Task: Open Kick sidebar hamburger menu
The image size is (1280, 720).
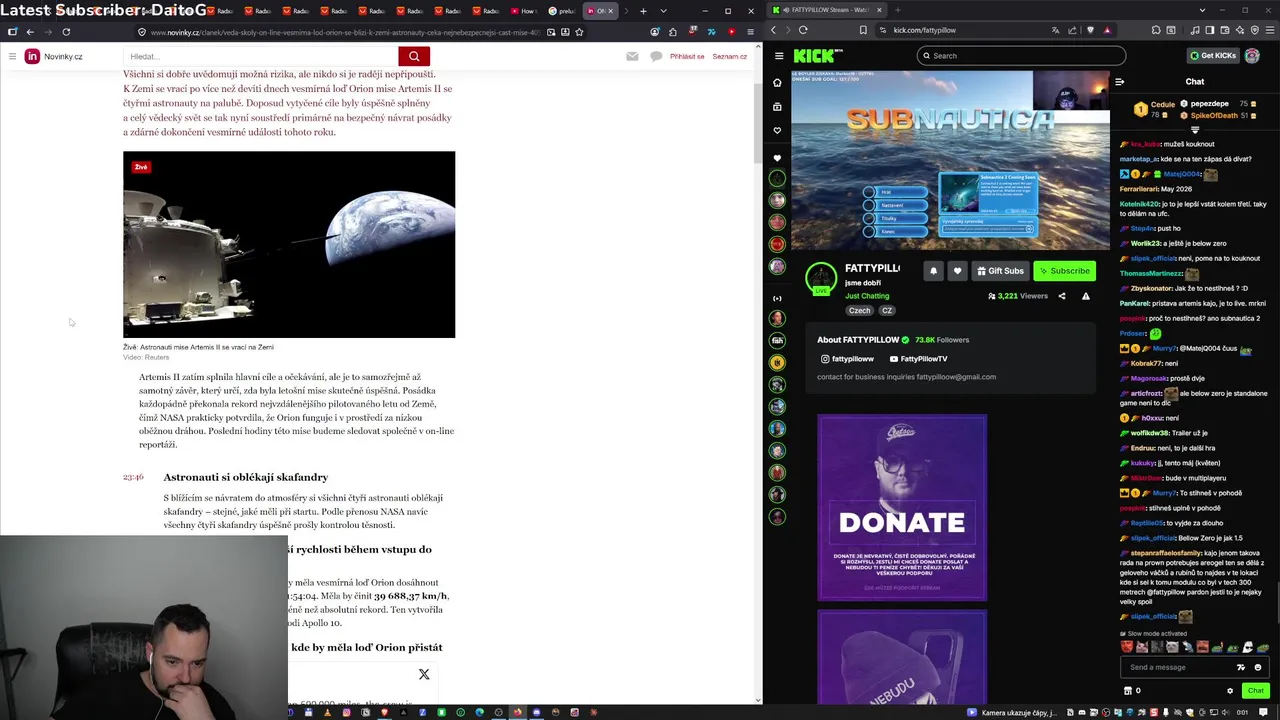Action: coord(779,56)
